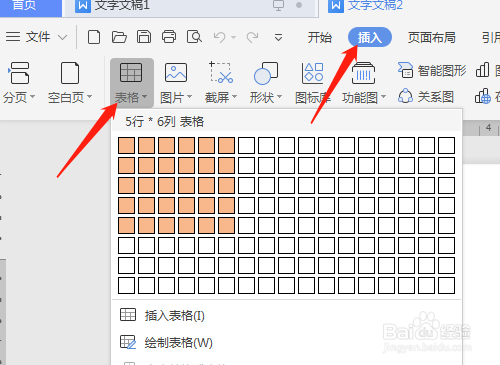Insert a blank page with 空白页 icon

click(x=70, y=73)
